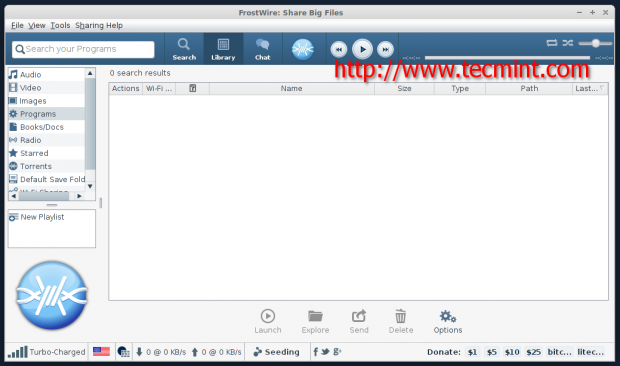620x366 pixels.
Task: Play the current track
Action: pos(362,49)
